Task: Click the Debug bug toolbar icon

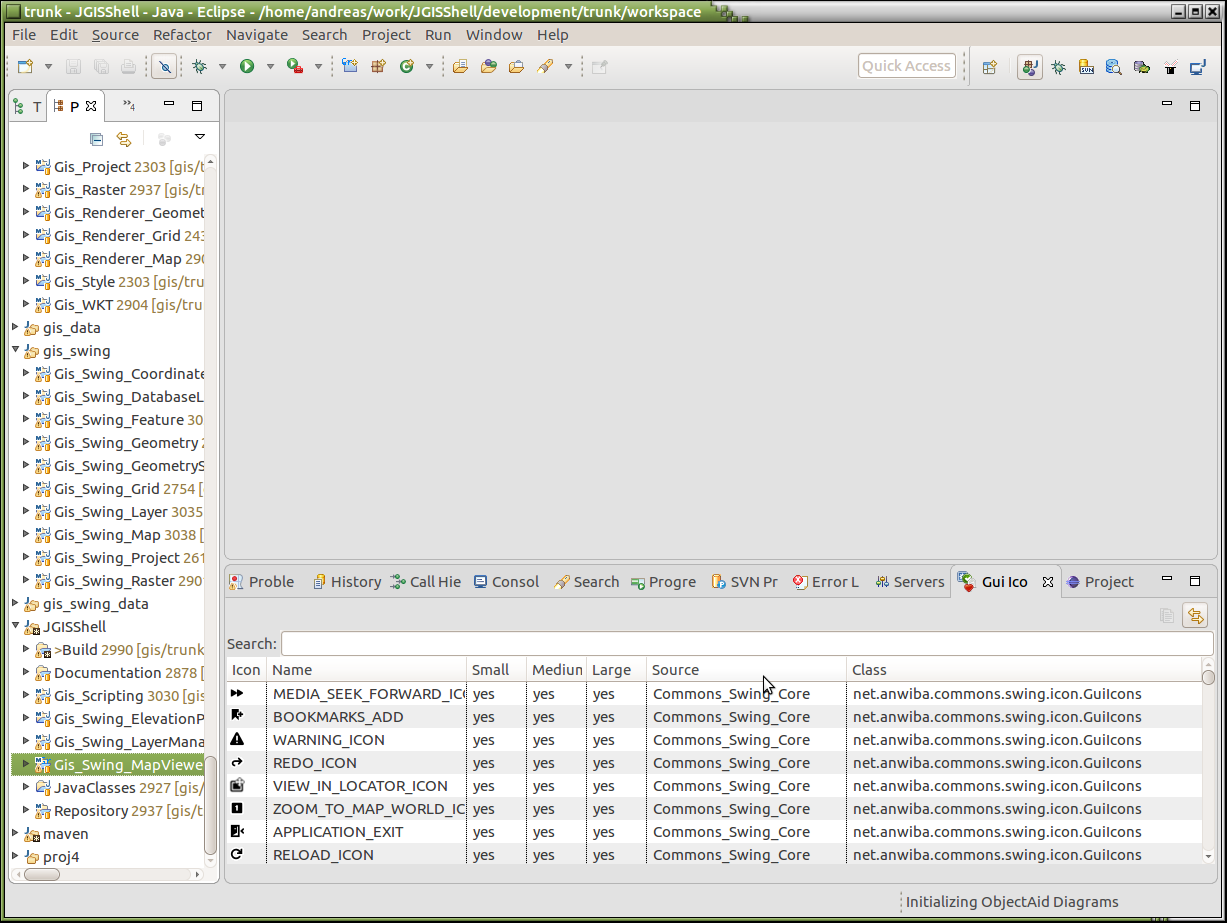Action: [x=200, y=67]
